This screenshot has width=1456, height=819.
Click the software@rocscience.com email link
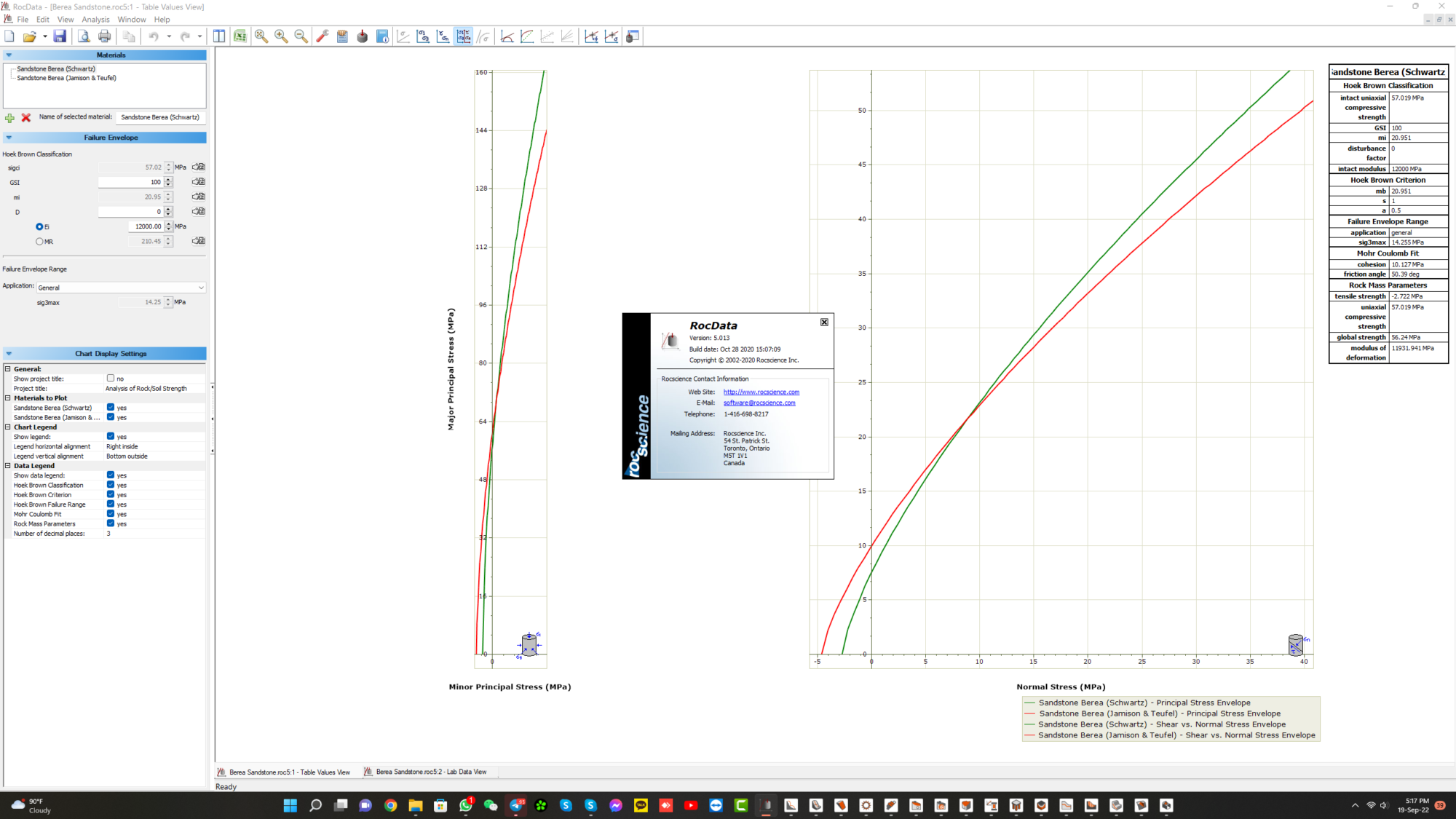(759, 403)
